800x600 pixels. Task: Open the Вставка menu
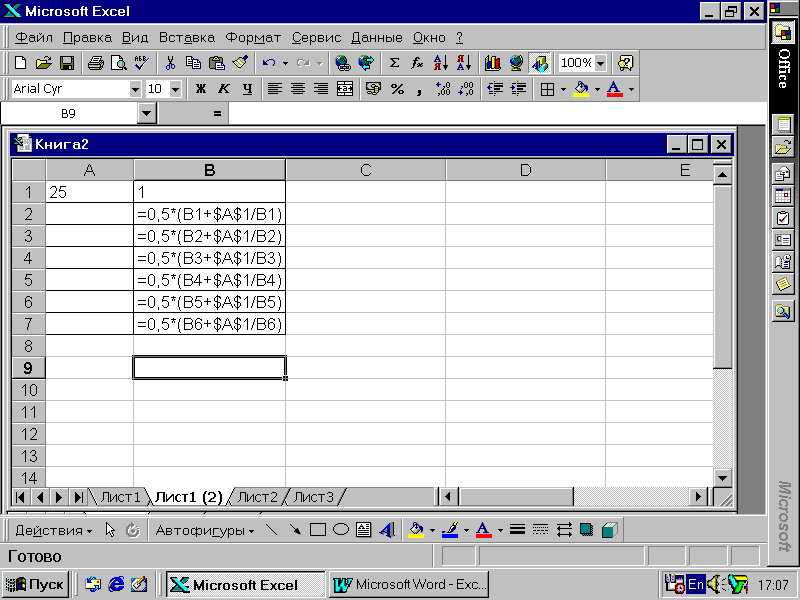pyautogui.click(x=187, y=38)
